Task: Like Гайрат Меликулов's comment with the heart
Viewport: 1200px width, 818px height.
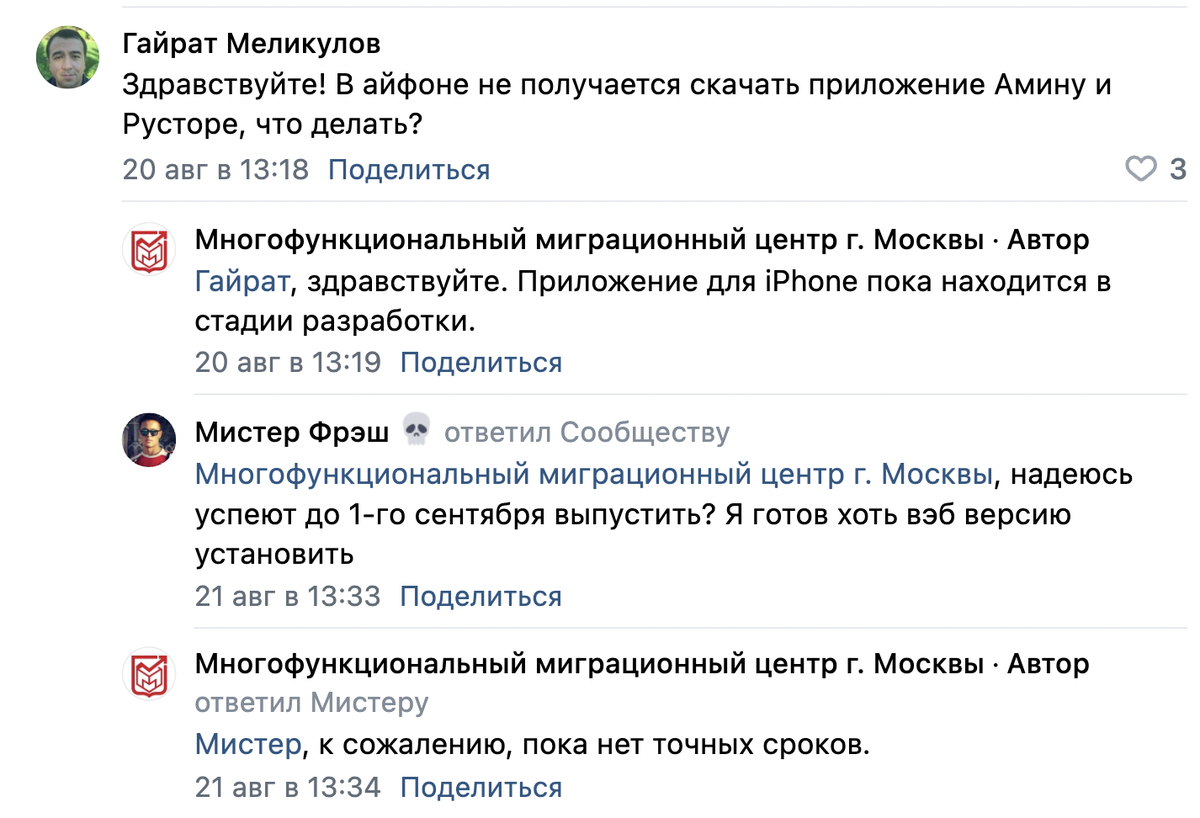Action: (x=1141, y=169)
